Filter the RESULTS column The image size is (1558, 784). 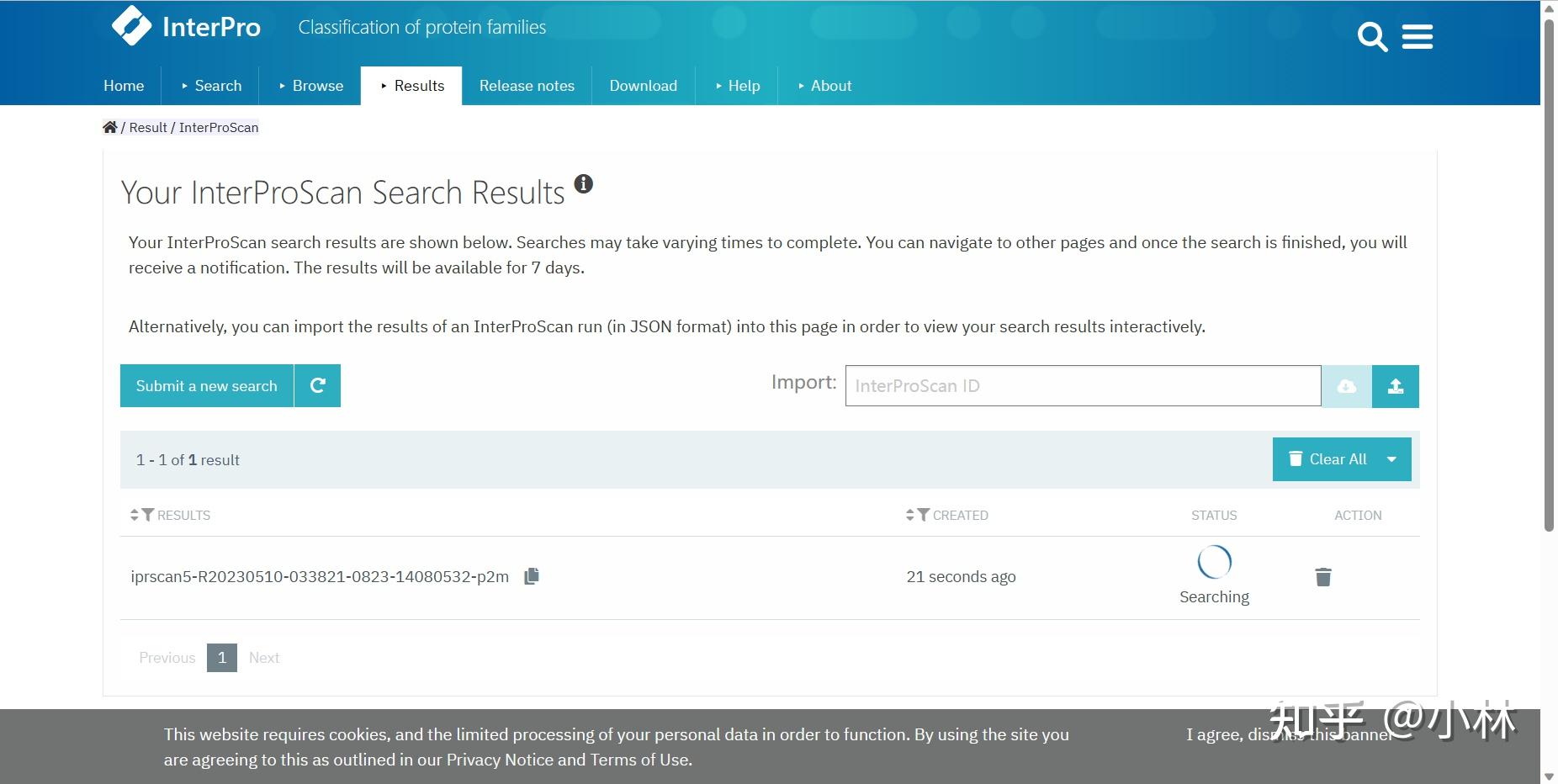148,515
